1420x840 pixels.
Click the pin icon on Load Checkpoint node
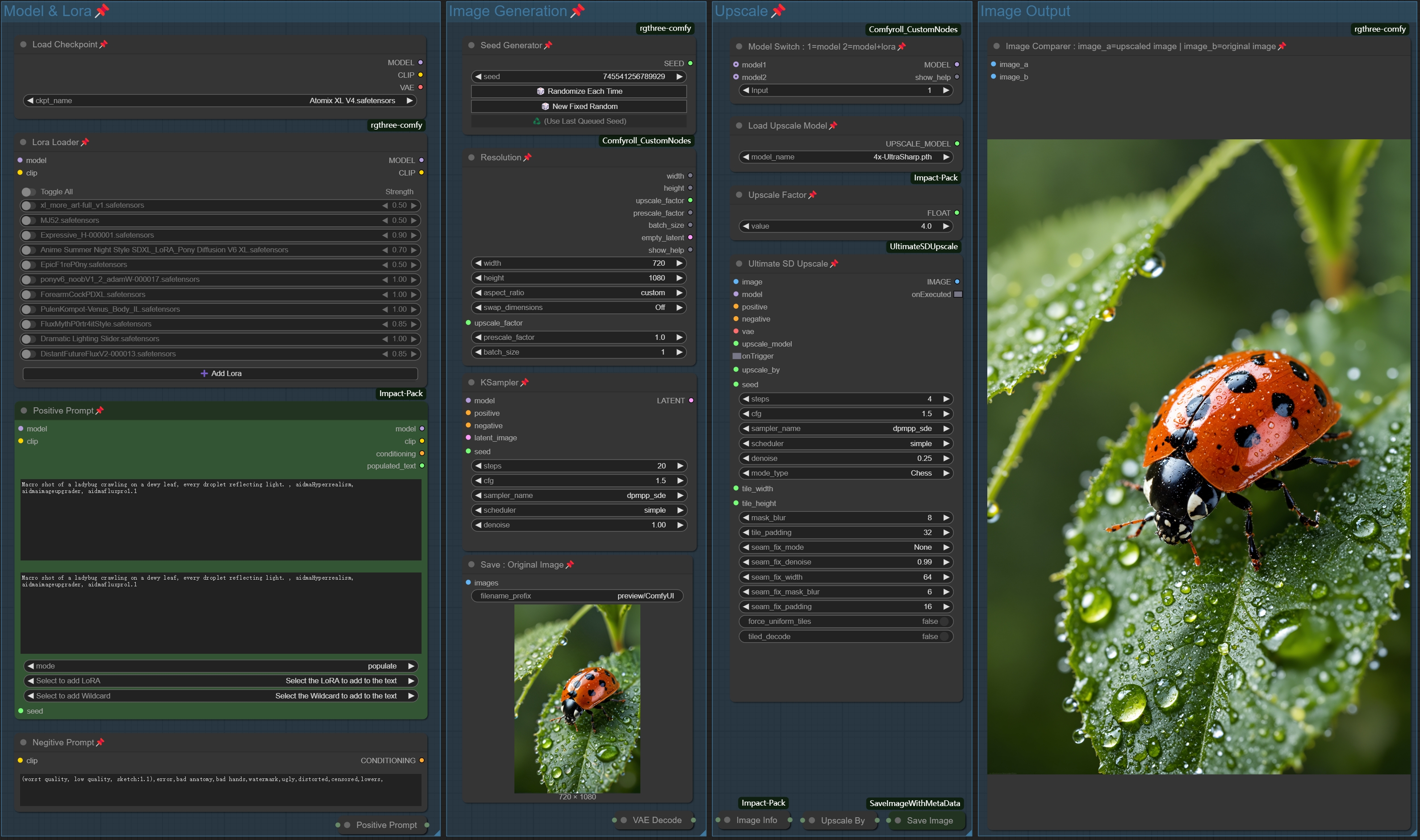pos(103,44)
